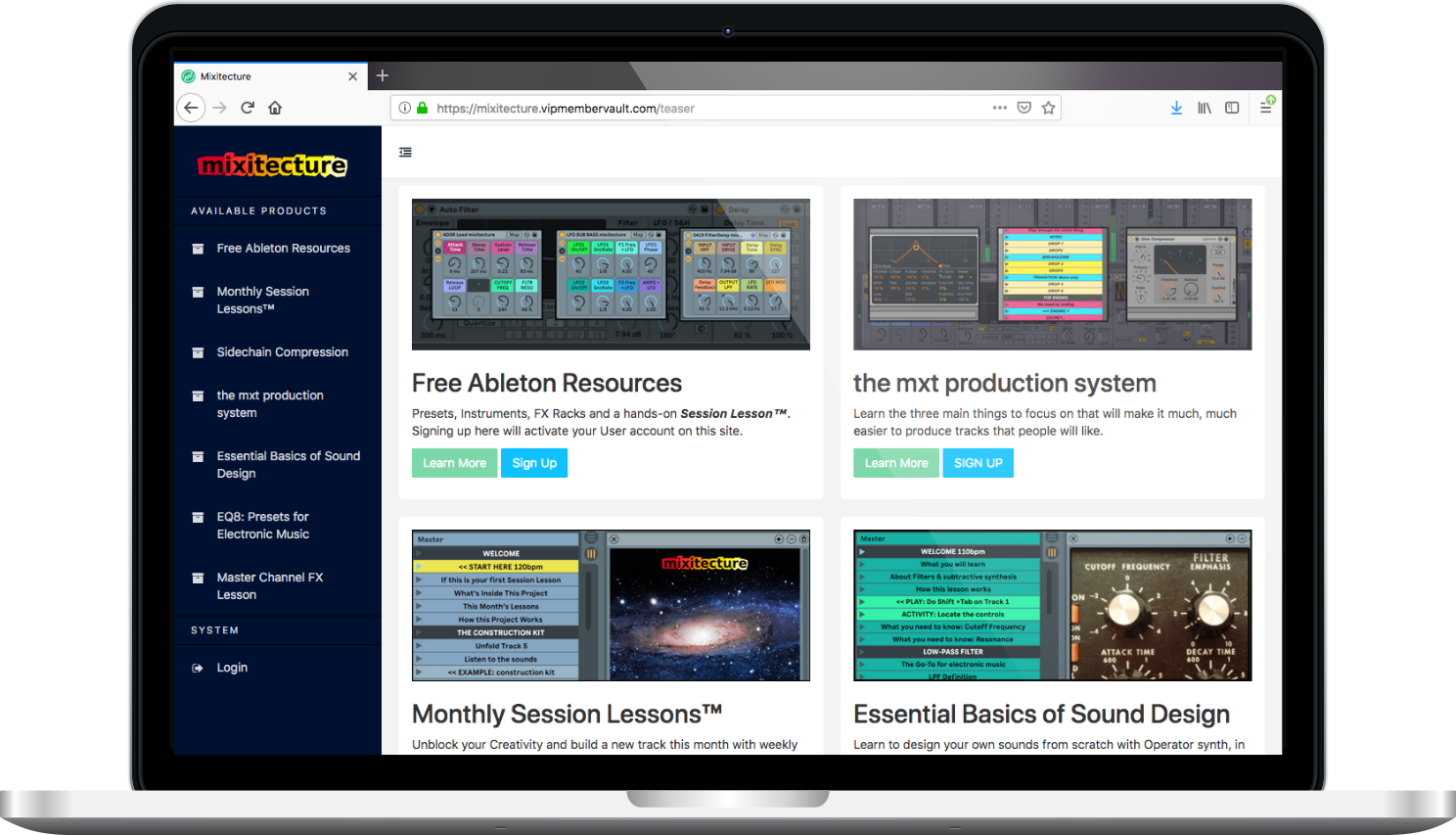Click the icon beside Essential Basics of Sound Design
This screenshot has height=835, width=1456.
(198, 456)
